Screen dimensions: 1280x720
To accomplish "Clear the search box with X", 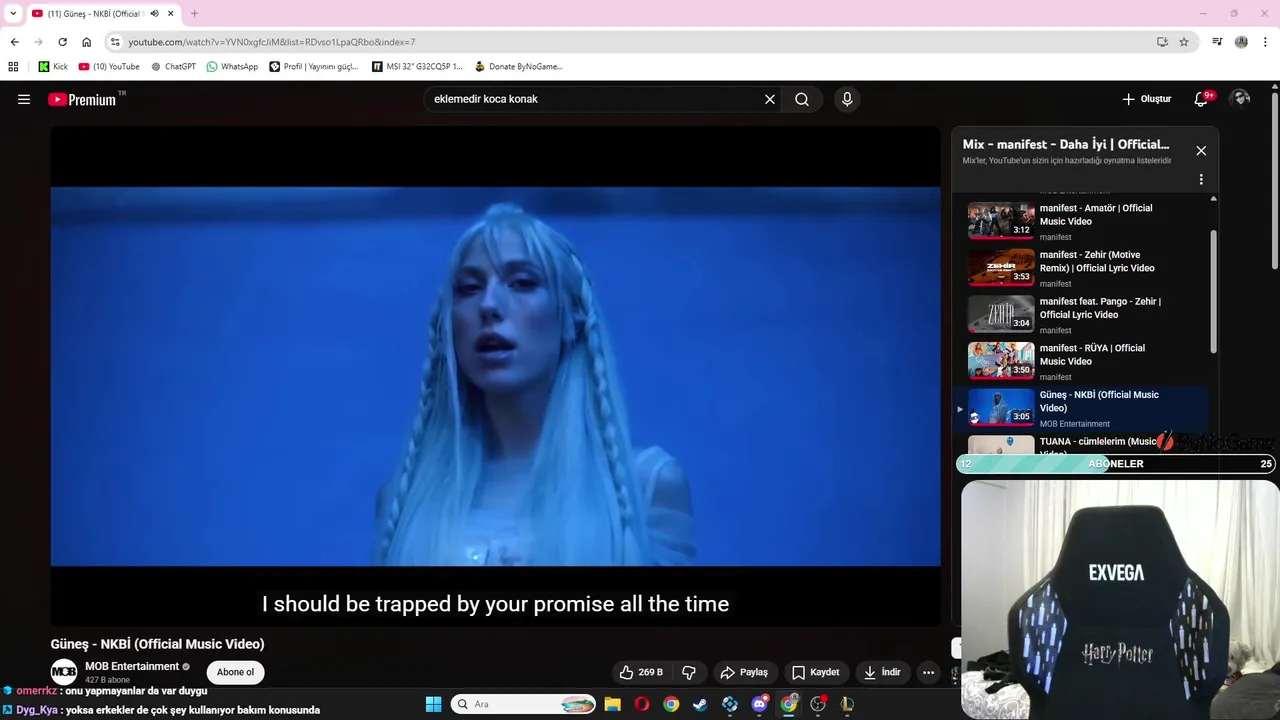I will tap(770, 99).
